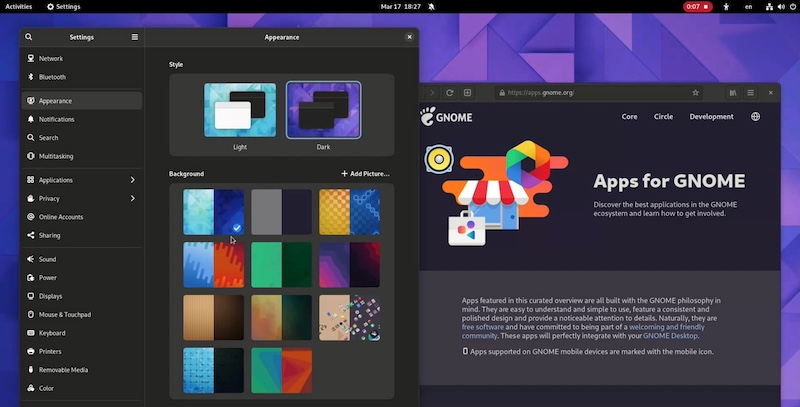The image size is (800, 407).
Task: Open the Circle tab on GNOME site
Action: tap(663, 116)
